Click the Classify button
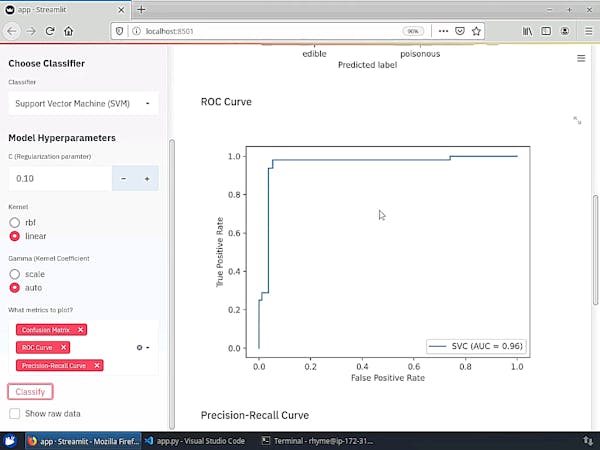 point(30,391)
